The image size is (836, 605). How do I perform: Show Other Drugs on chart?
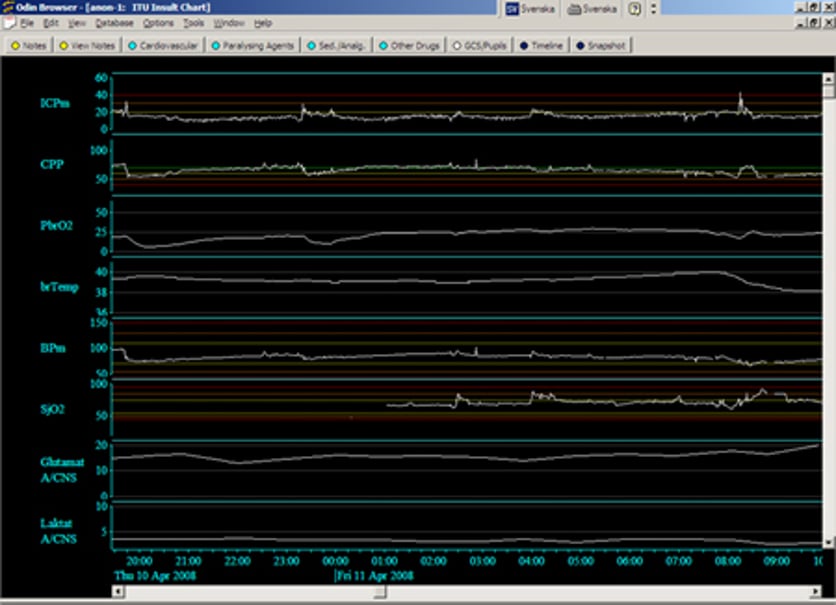410,46
